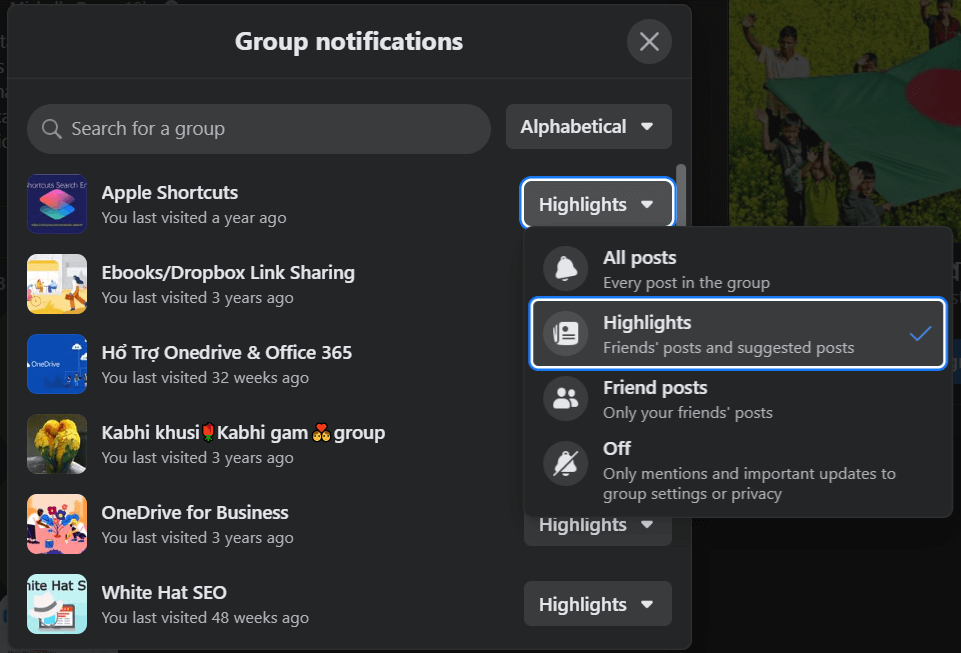
Task: Click the people icon for Friend posts
Action: pos(566,399)
